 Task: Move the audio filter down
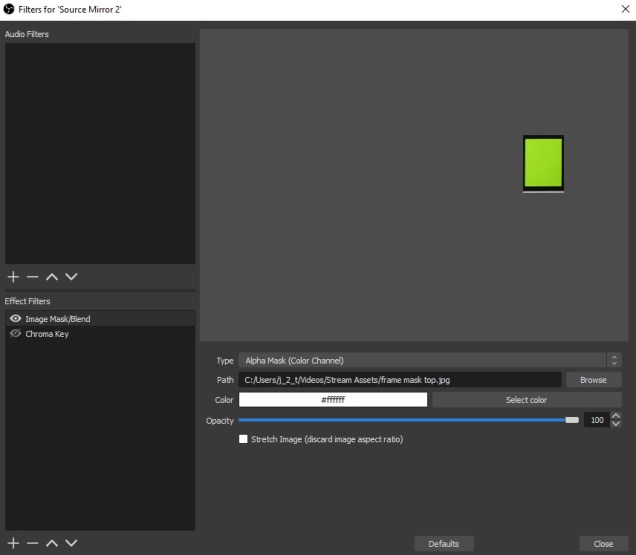click(71, 276)
